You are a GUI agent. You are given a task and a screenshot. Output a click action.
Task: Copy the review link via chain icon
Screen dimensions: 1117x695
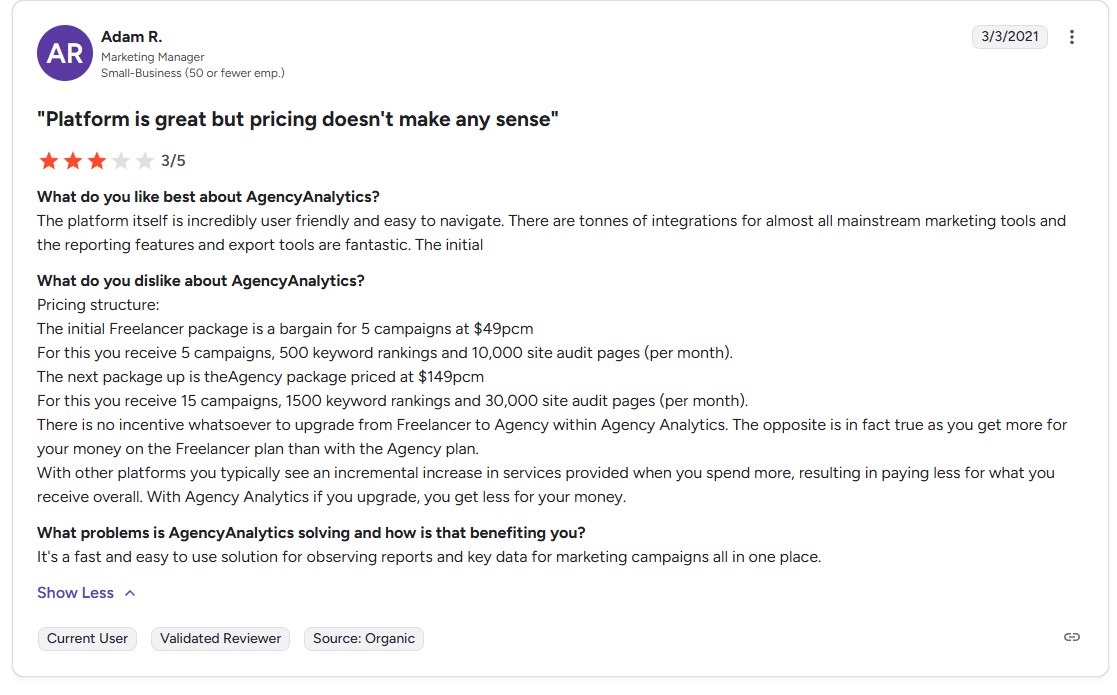(1072, 637)
